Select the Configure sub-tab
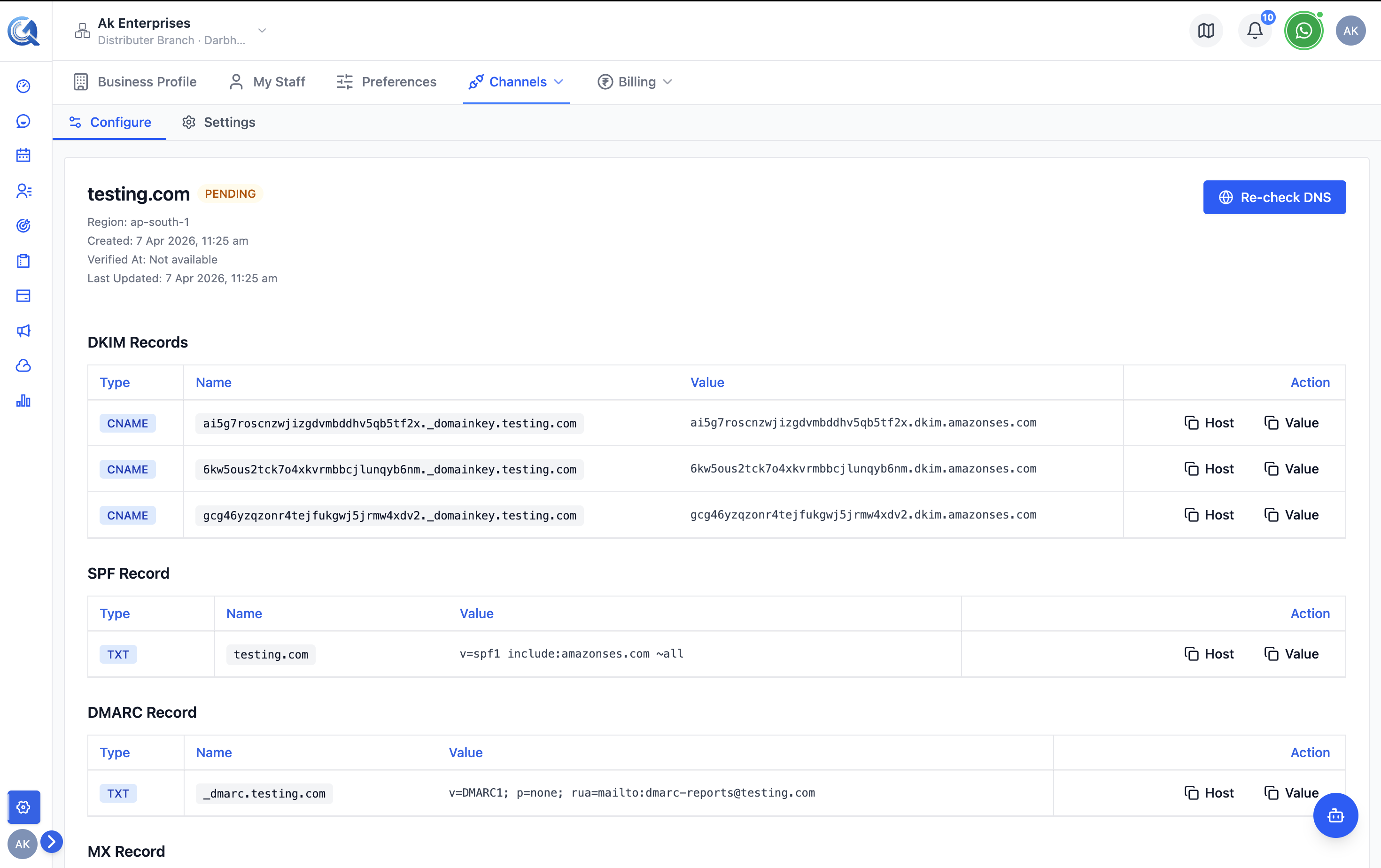Screen dimensions: 1381x868 click(x=109, y=122)
